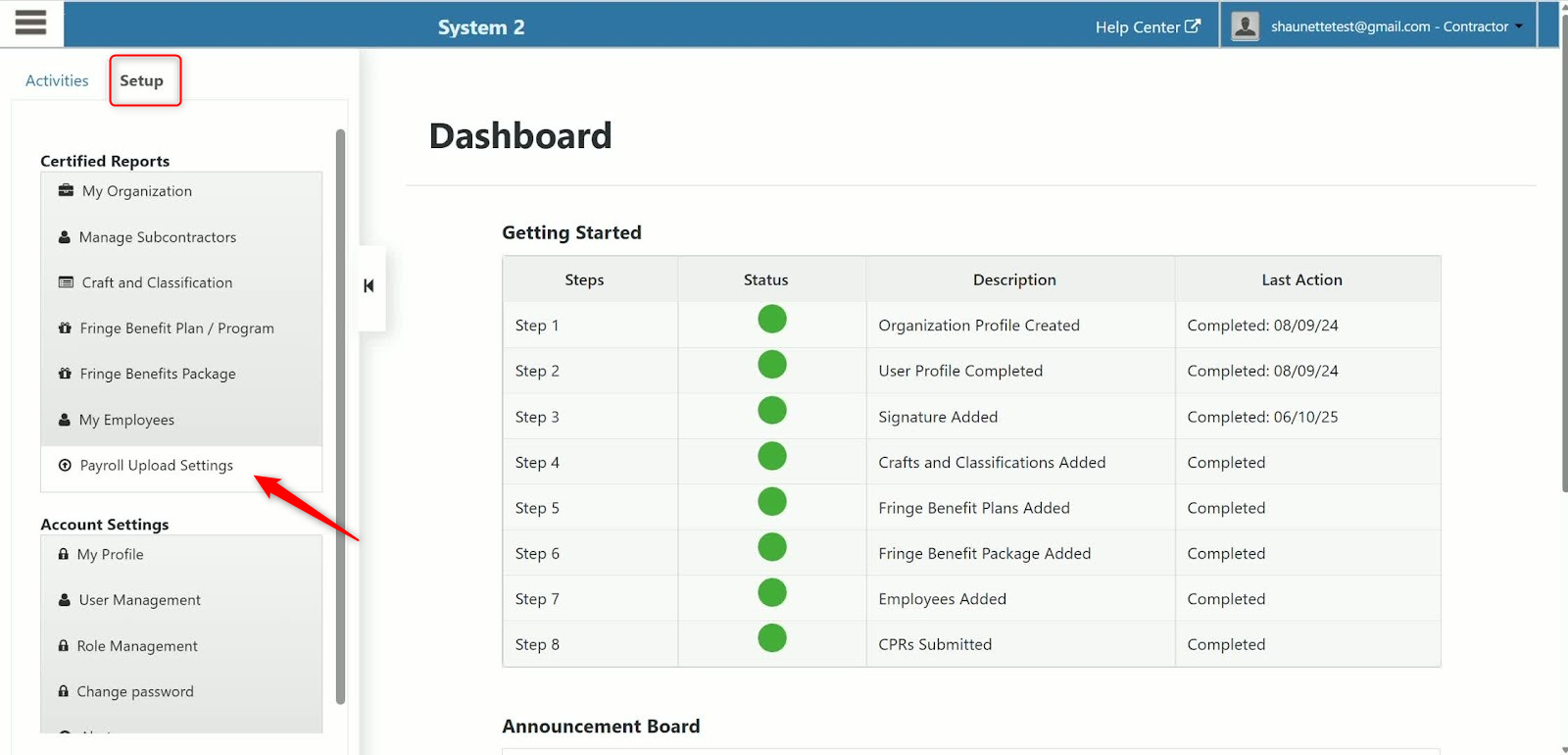Click the Account Settings section heading
Viewport: 1568px width, 755px height.
105,525
